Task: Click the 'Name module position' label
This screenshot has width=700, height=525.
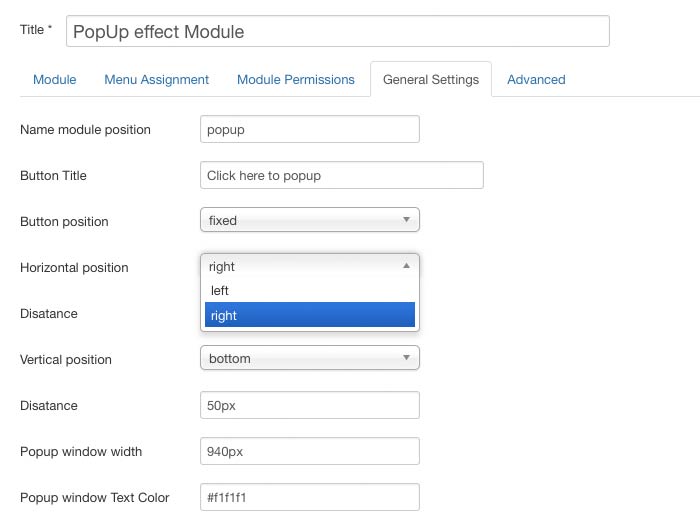Action: [x=85, y=130]
